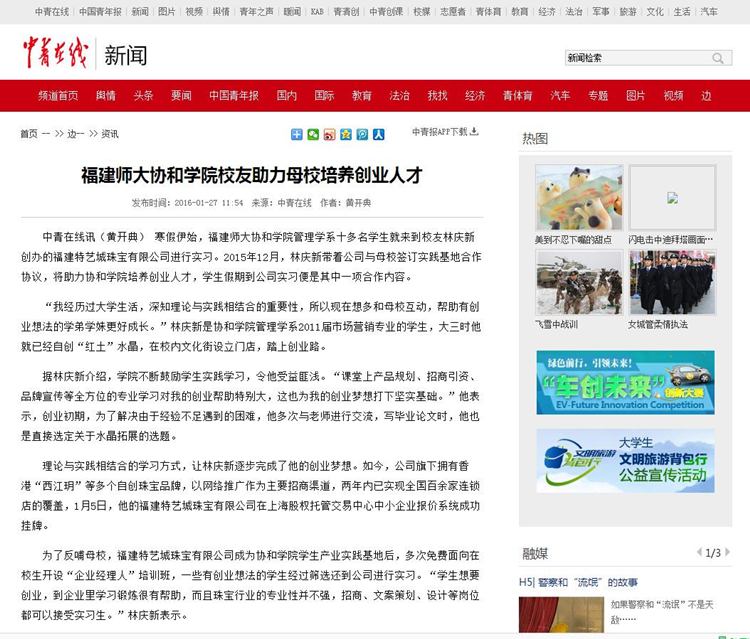Open 我找 in red nav bar

(437, 96)
